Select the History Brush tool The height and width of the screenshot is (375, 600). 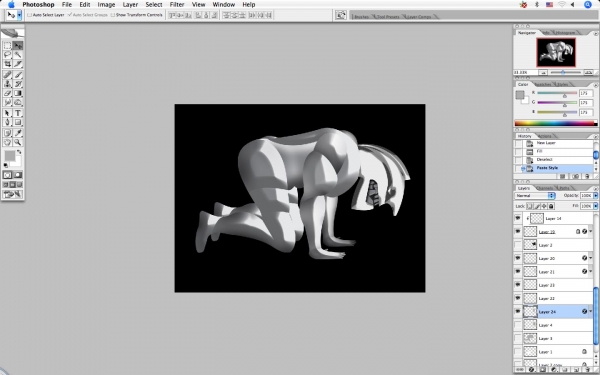click(x=18, y=84)
